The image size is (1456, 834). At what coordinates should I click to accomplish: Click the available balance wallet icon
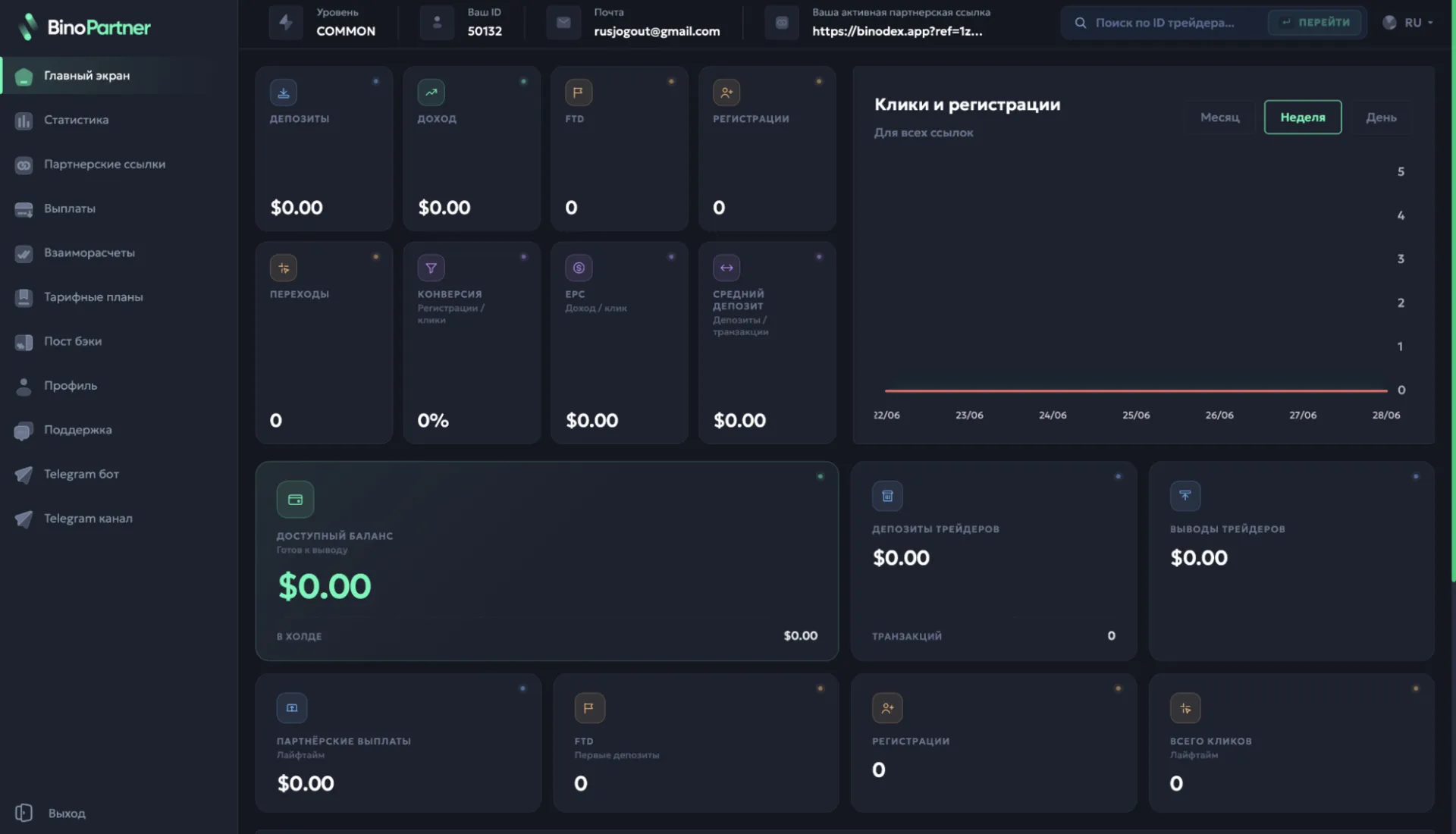[x=295, y=500]
